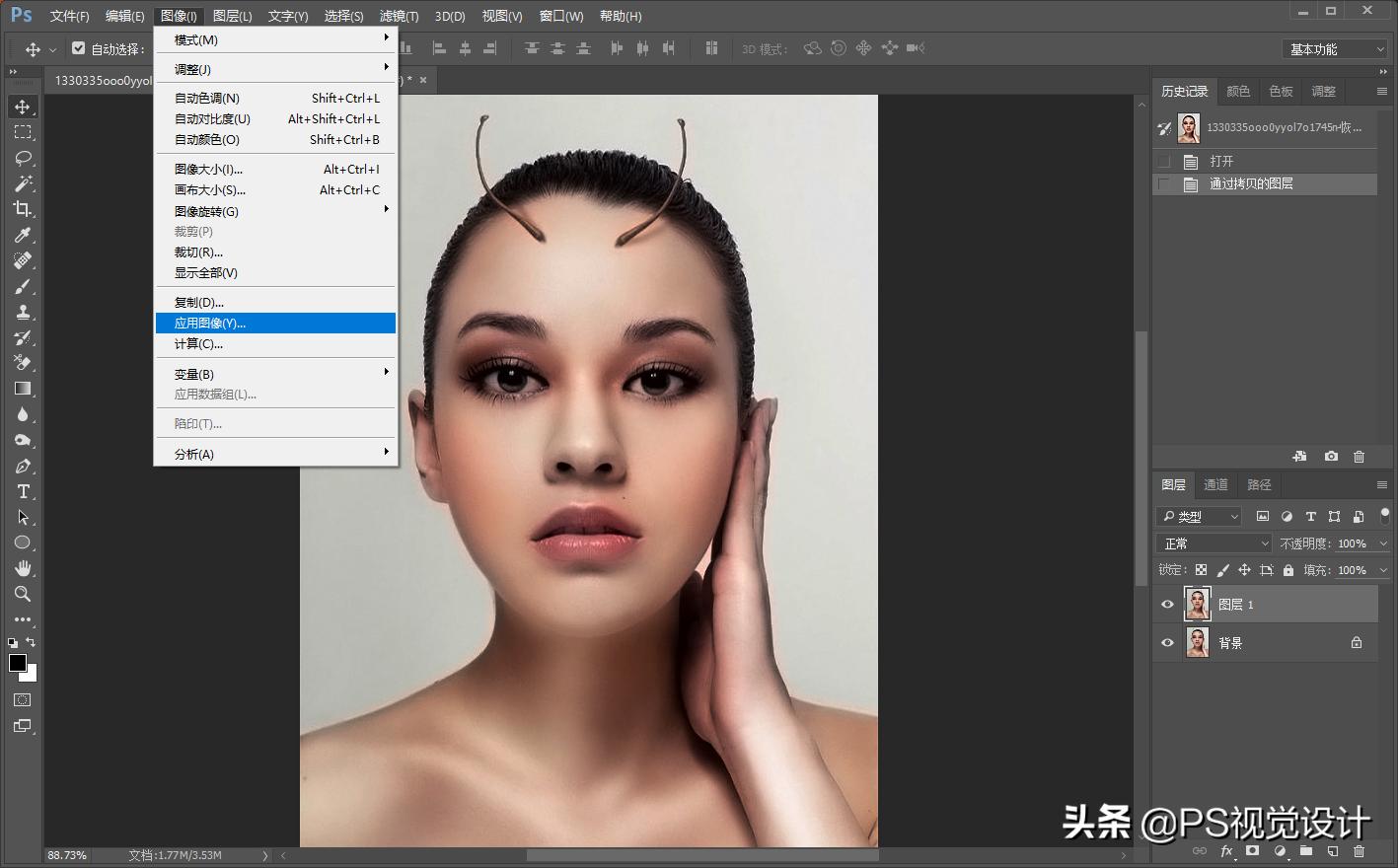Hide 图层 1 using its eye icon

(1167, 603)
